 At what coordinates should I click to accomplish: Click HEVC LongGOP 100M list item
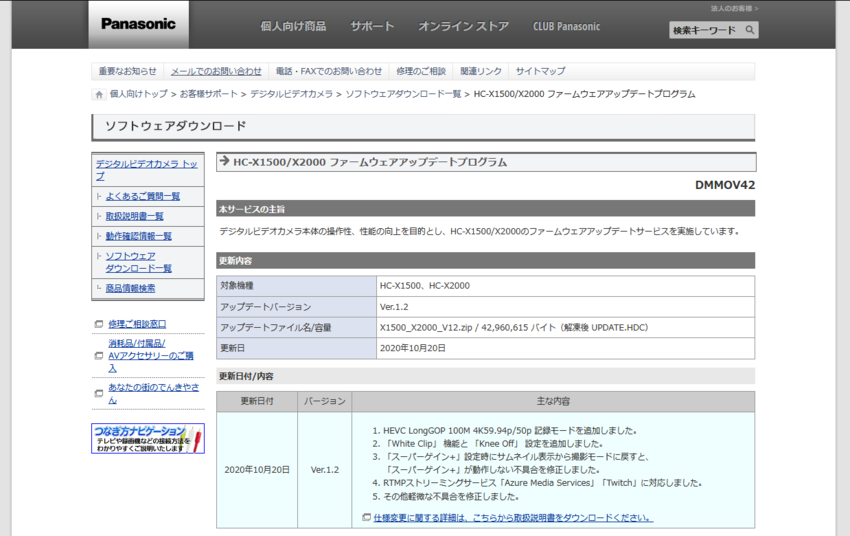[510, 431]
